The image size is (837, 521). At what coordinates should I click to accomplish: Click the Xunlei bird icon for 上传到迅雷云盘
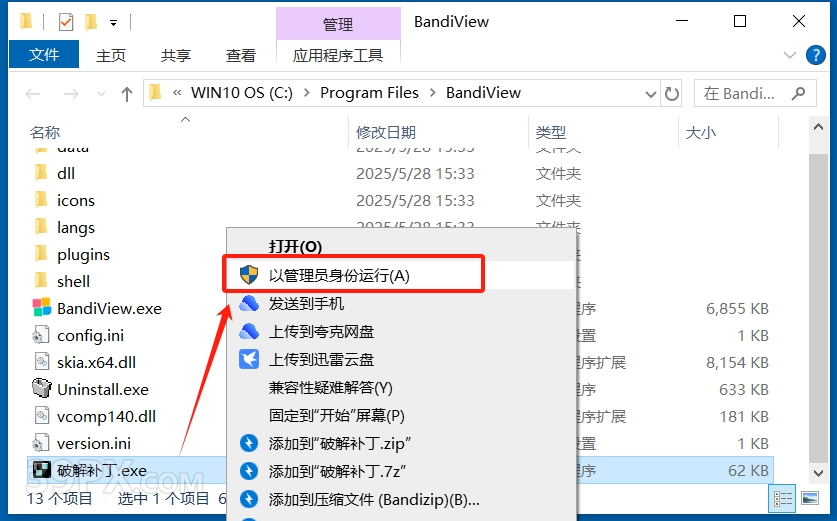[x=249, y=359]
